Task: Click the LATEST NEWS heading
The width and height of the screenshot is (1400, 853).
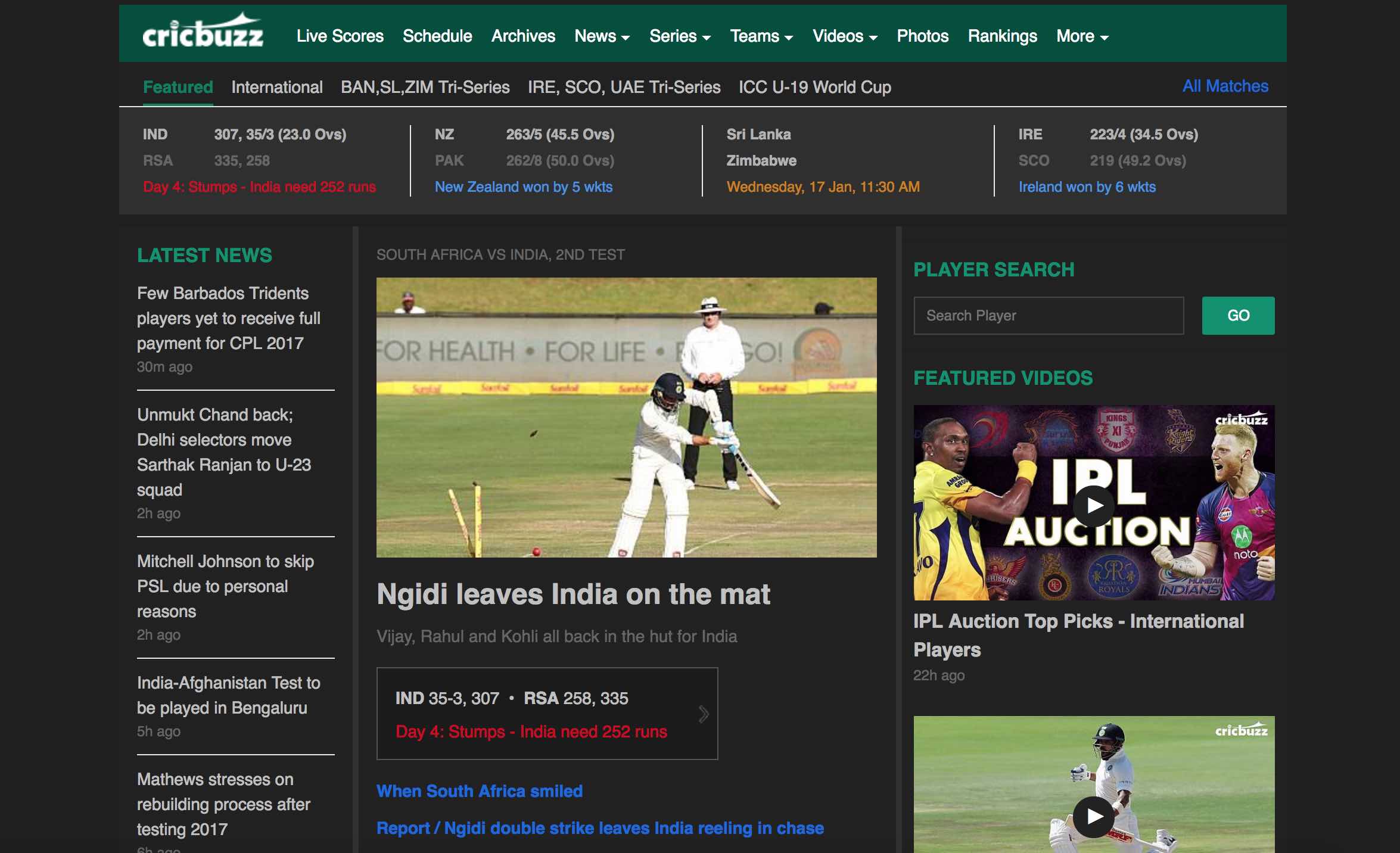Action: [204, 256]
